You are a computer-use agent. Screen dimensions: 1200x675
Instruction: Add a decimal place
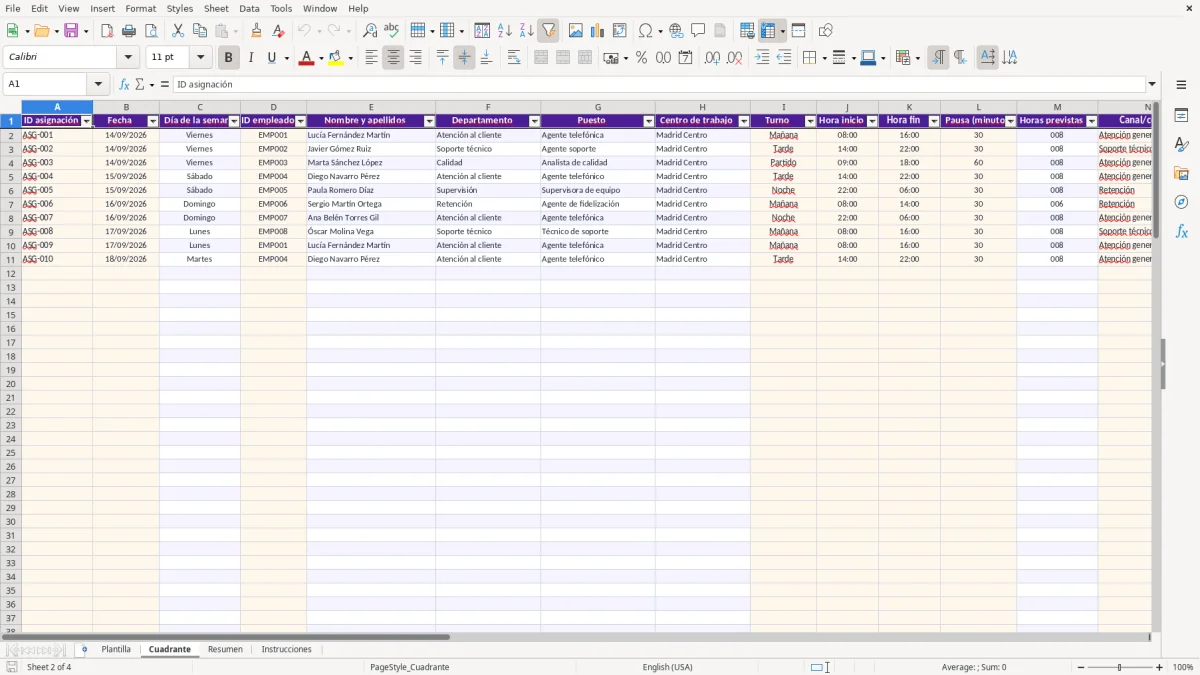point(712,58)
